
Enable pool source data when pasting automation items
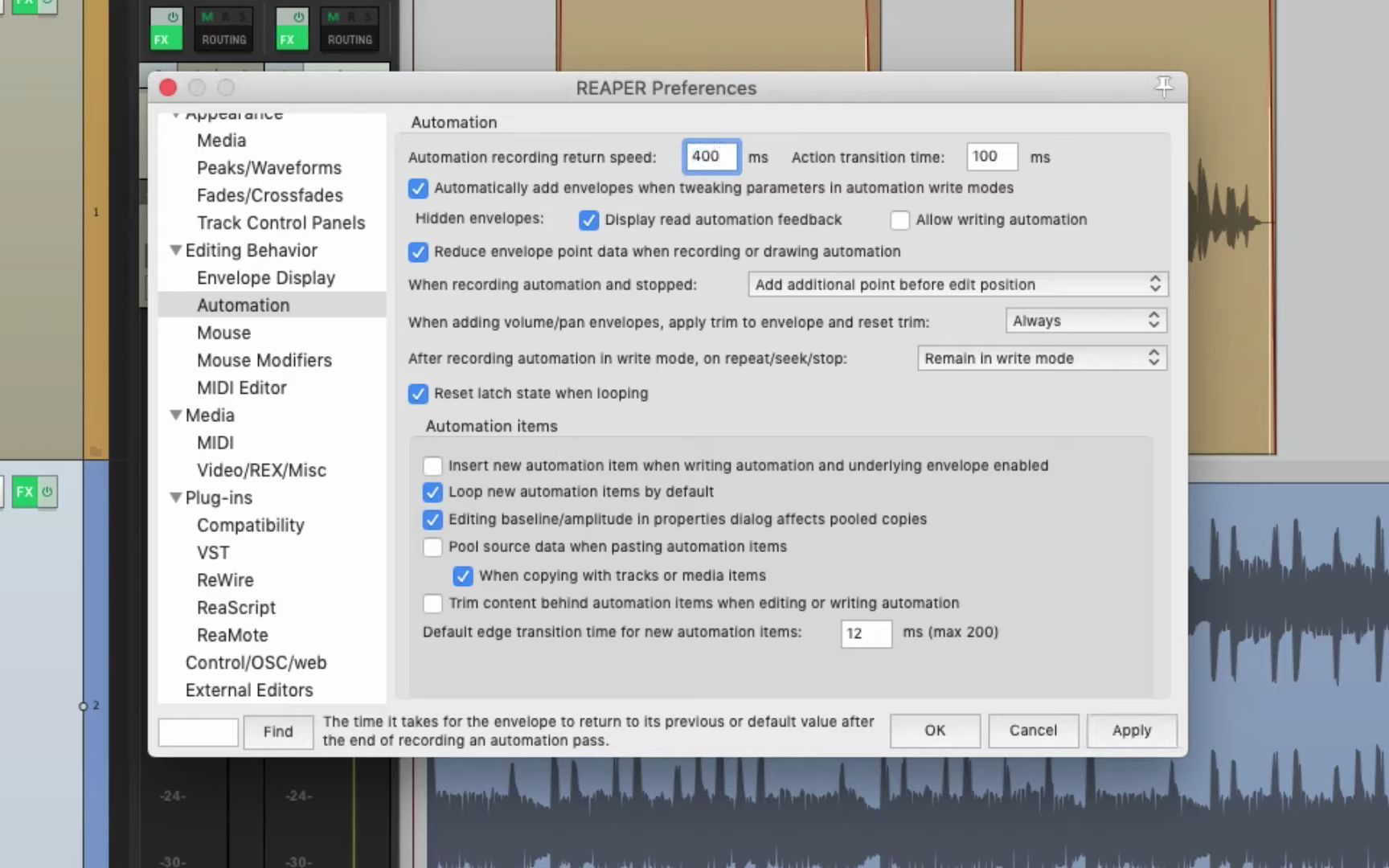432,547
